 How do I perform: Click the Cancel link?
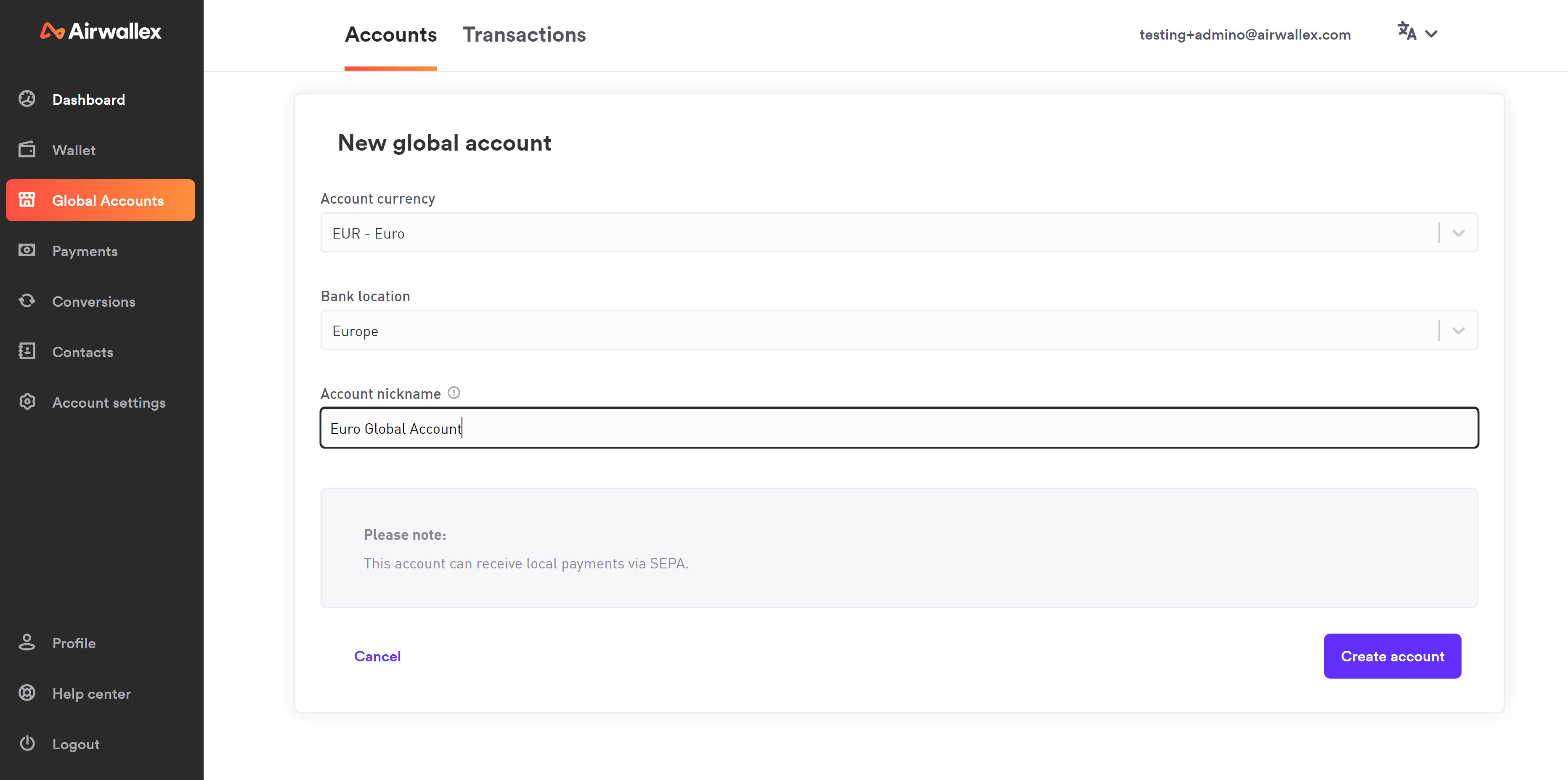click(x=377, y=656)
